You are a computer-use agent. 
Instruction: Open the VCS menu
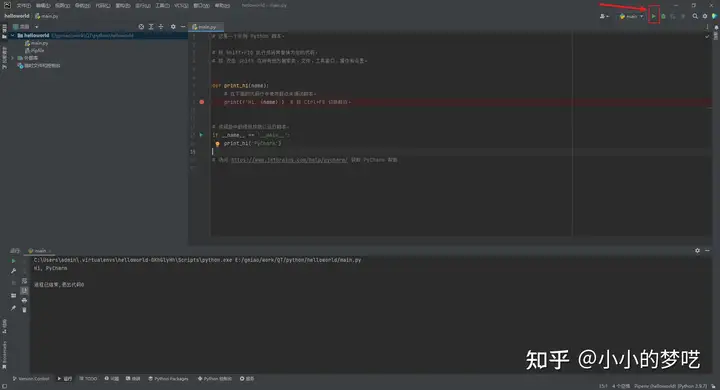tap(181, 6)
